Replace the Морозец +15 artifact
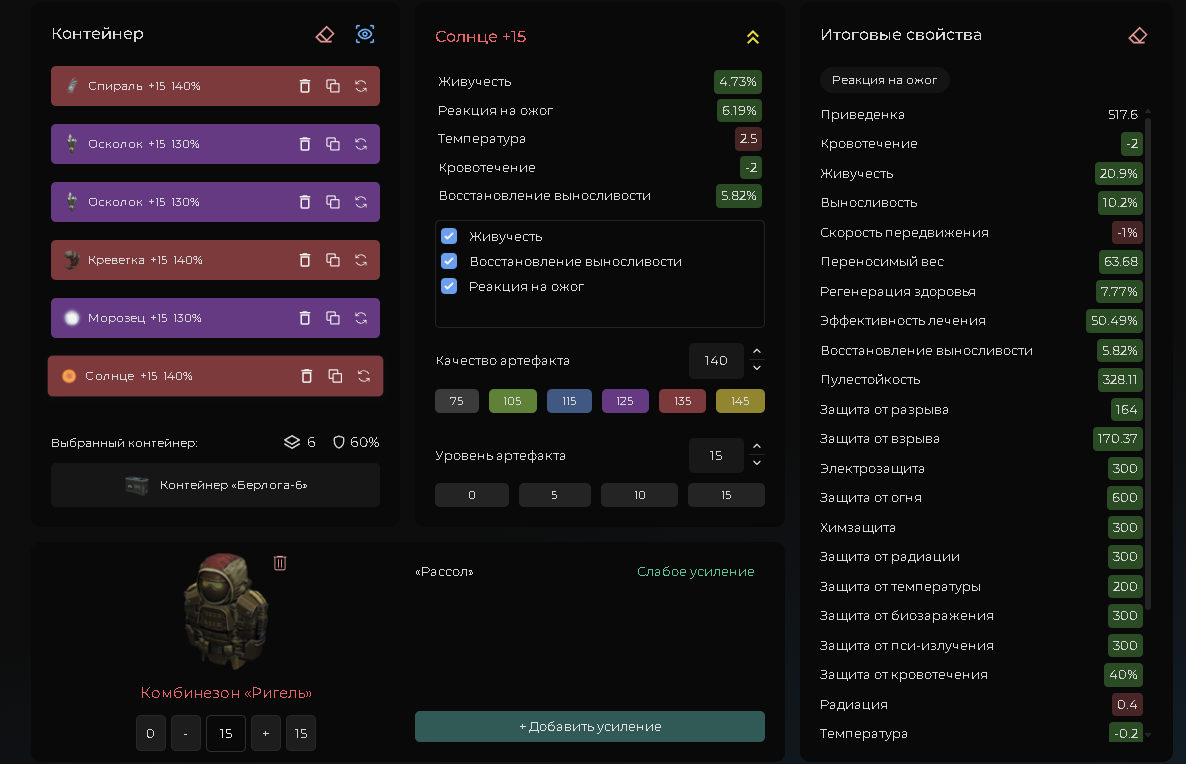This screenshot has height=764, width=1186. click(x=361, y=318)
